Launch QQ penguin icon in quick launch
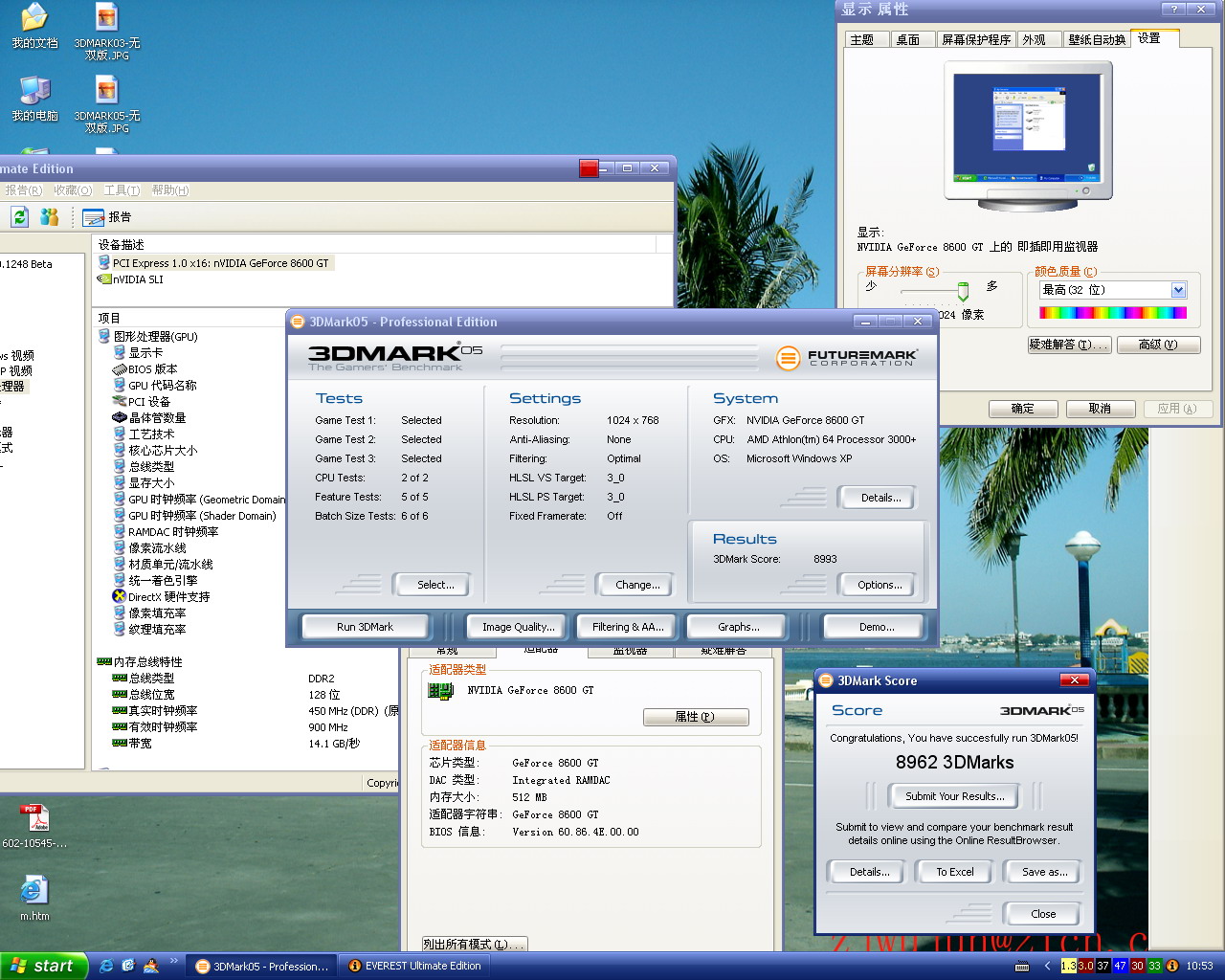 150,966
